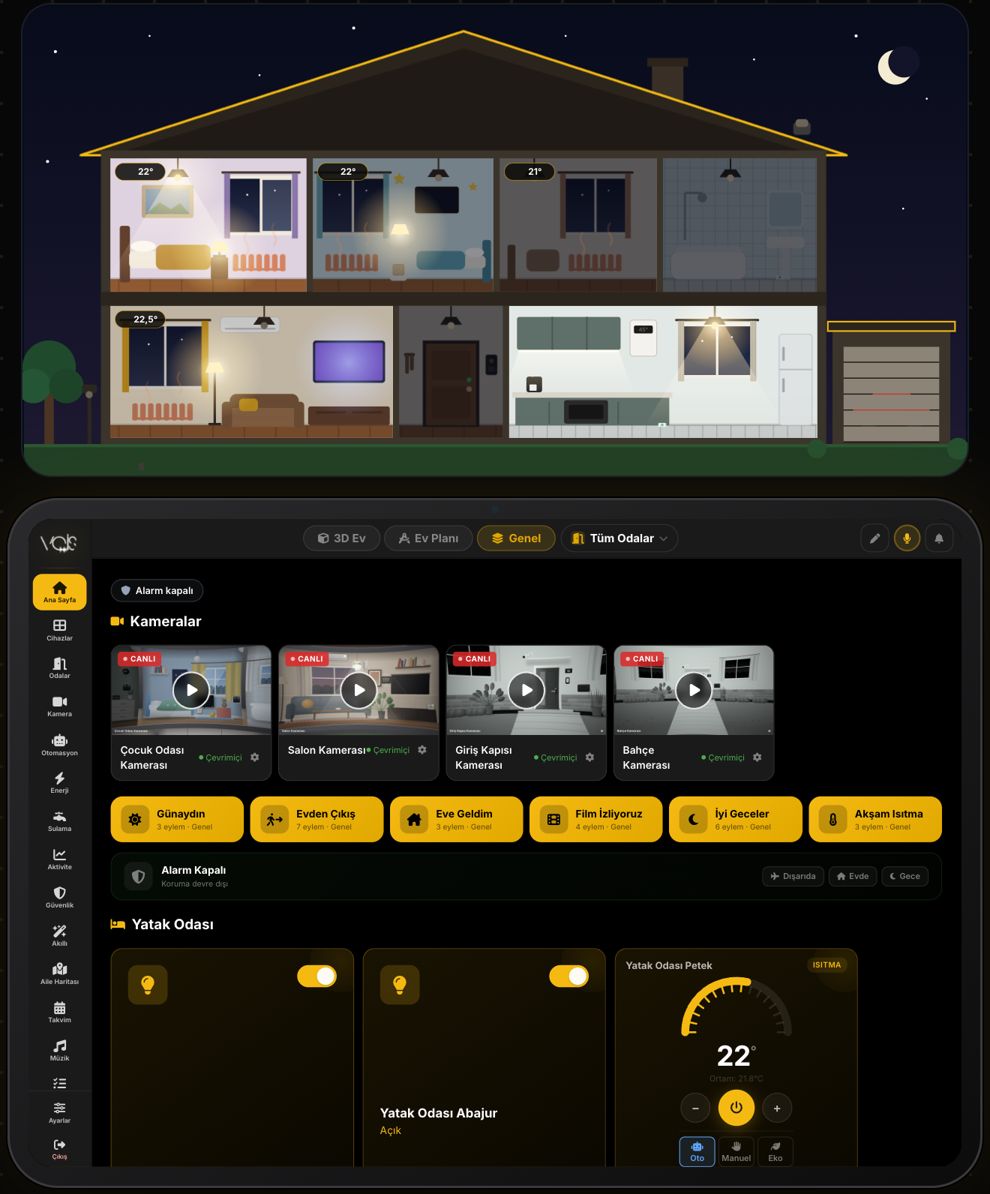
Task: Run the Günaydın scene
Action: [177, 819]
